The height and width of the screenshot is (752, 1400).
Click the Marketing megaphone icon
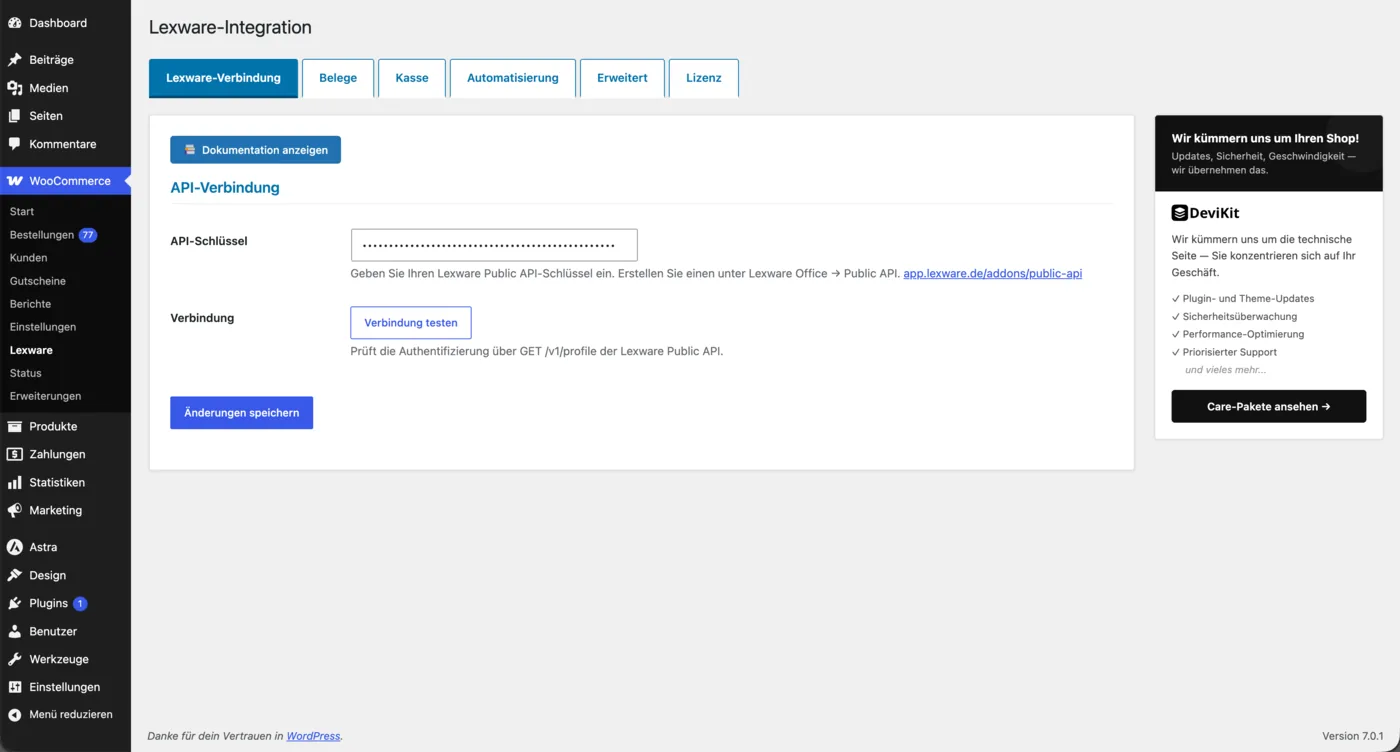coord(14,510)
